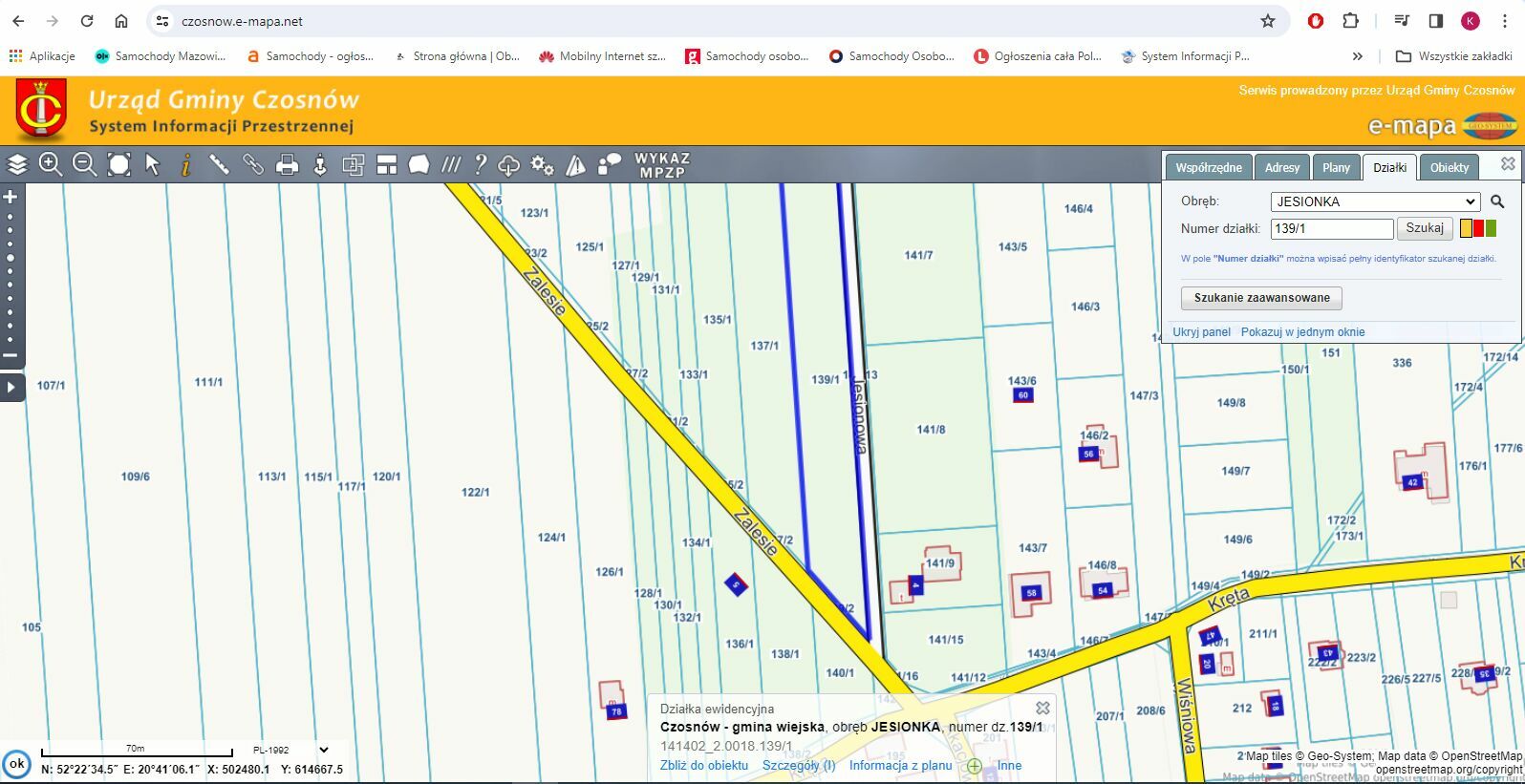Expand the Obręb JESIONKA dropdown
Screen dimensions: 1525x784
1375,201
